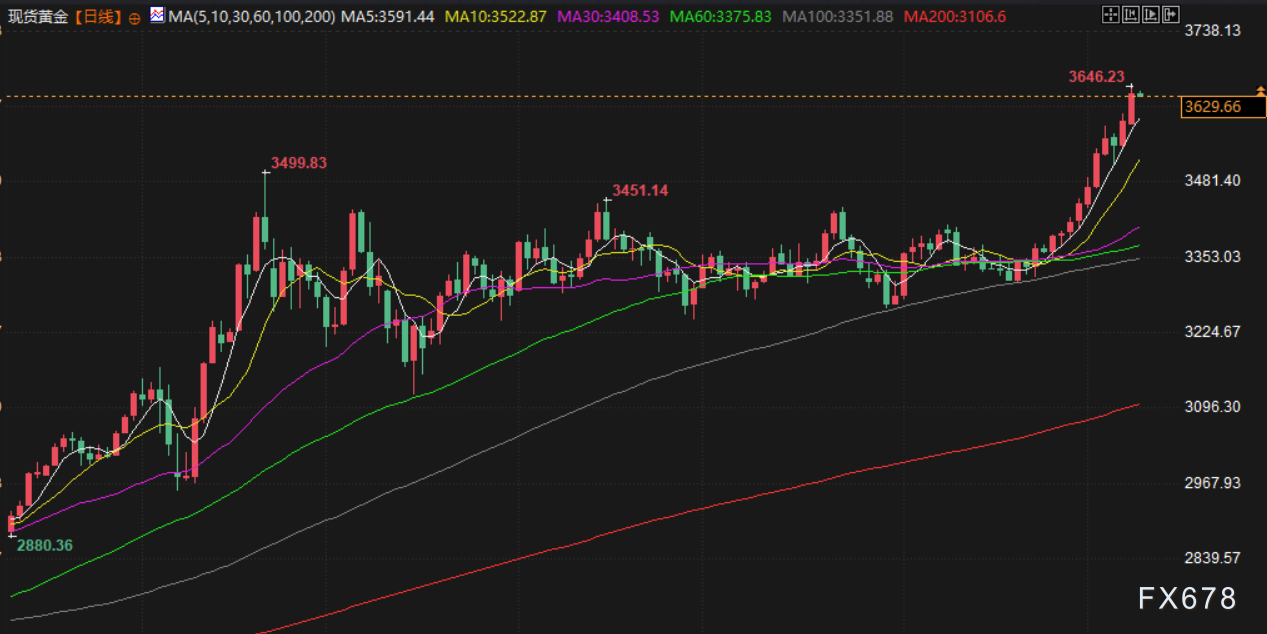Click the 3646.23 high price marker
The width and height of the screenshot is (1267, 634).
[1096, 76]
